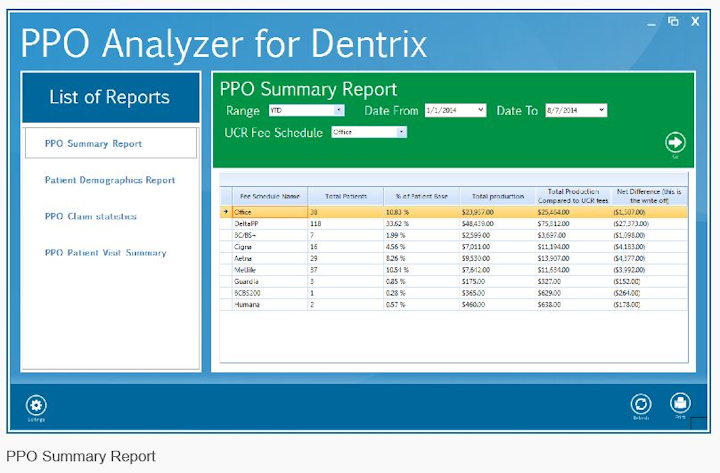Restore the PPO Analyzer window

click(x=673, y=21)
